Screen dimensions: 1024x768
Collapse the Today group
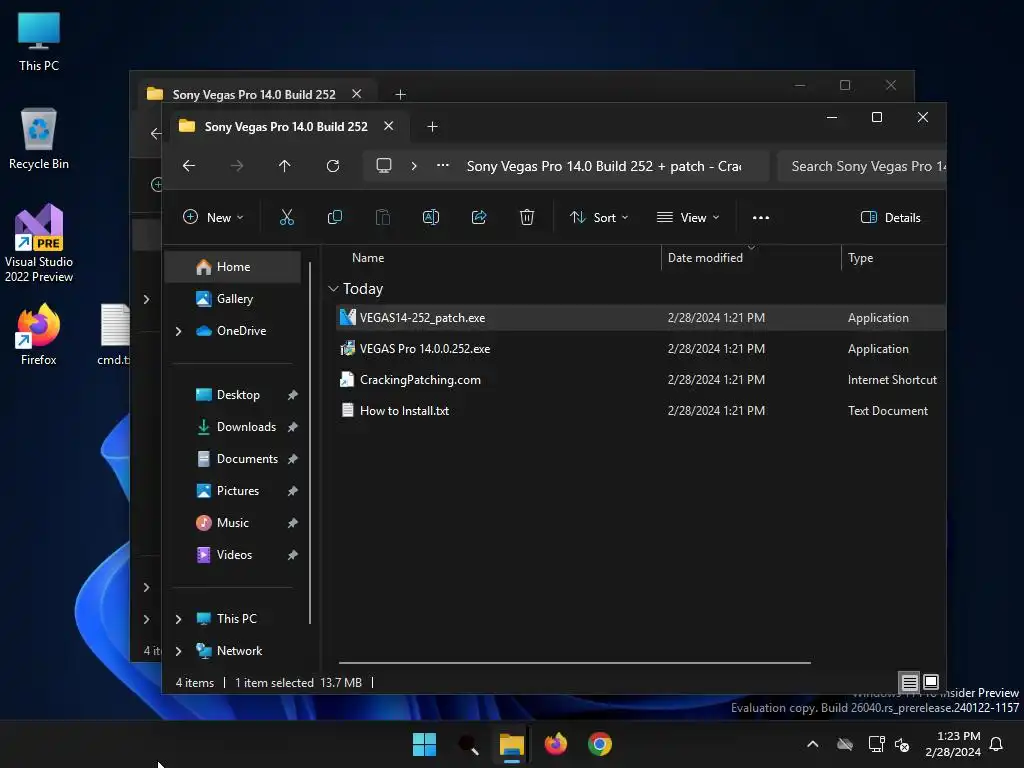tap(333, 289)
